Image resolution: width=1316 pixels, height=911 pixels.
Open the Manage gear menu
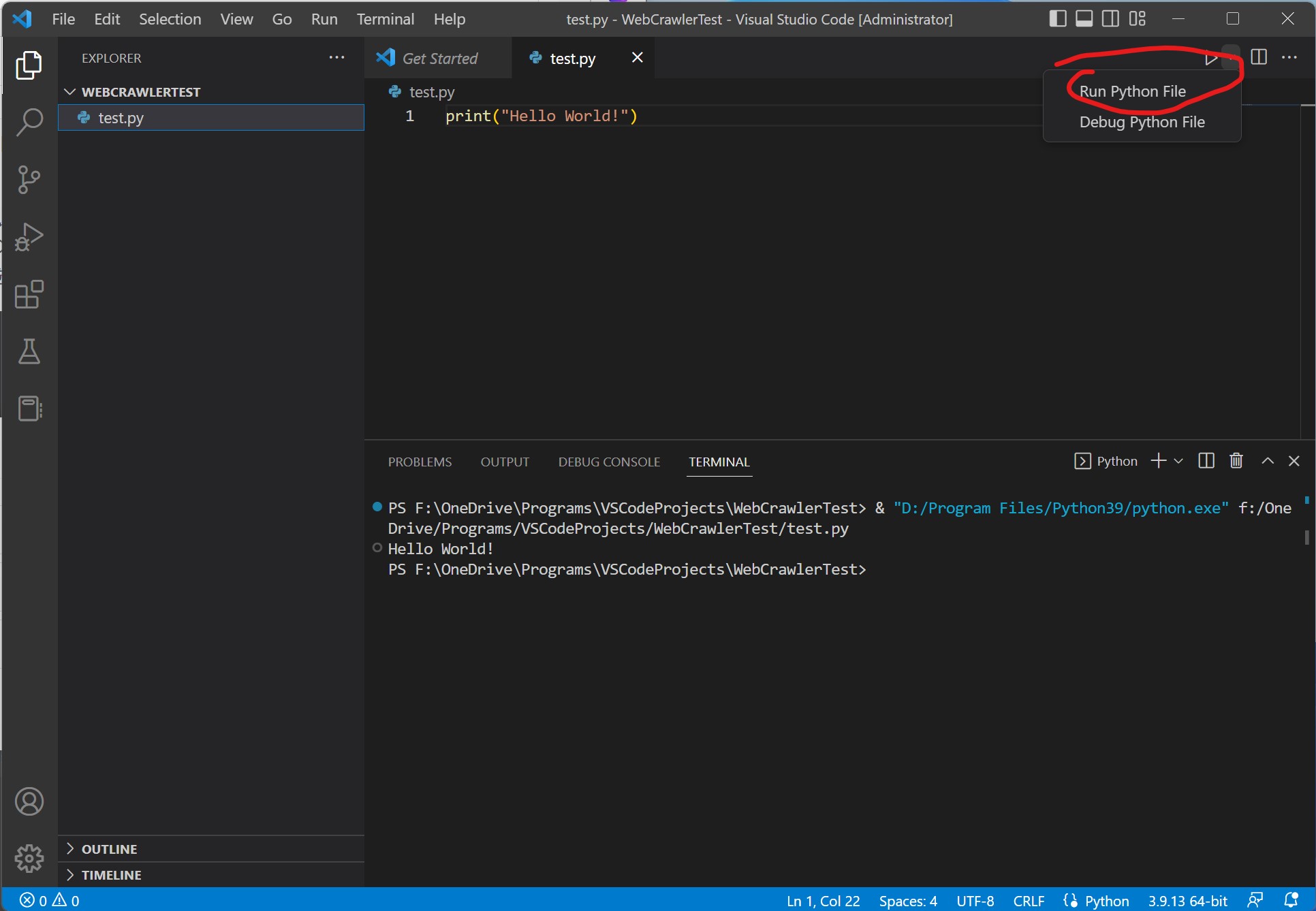pos(29,859)
